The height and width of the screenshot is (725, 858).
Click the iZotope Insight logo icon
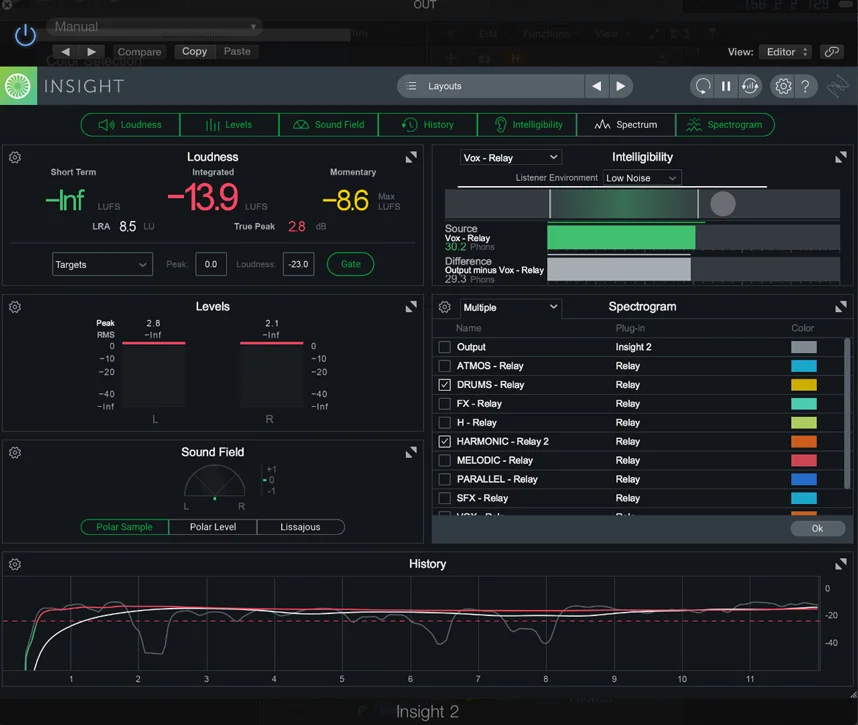18,86
